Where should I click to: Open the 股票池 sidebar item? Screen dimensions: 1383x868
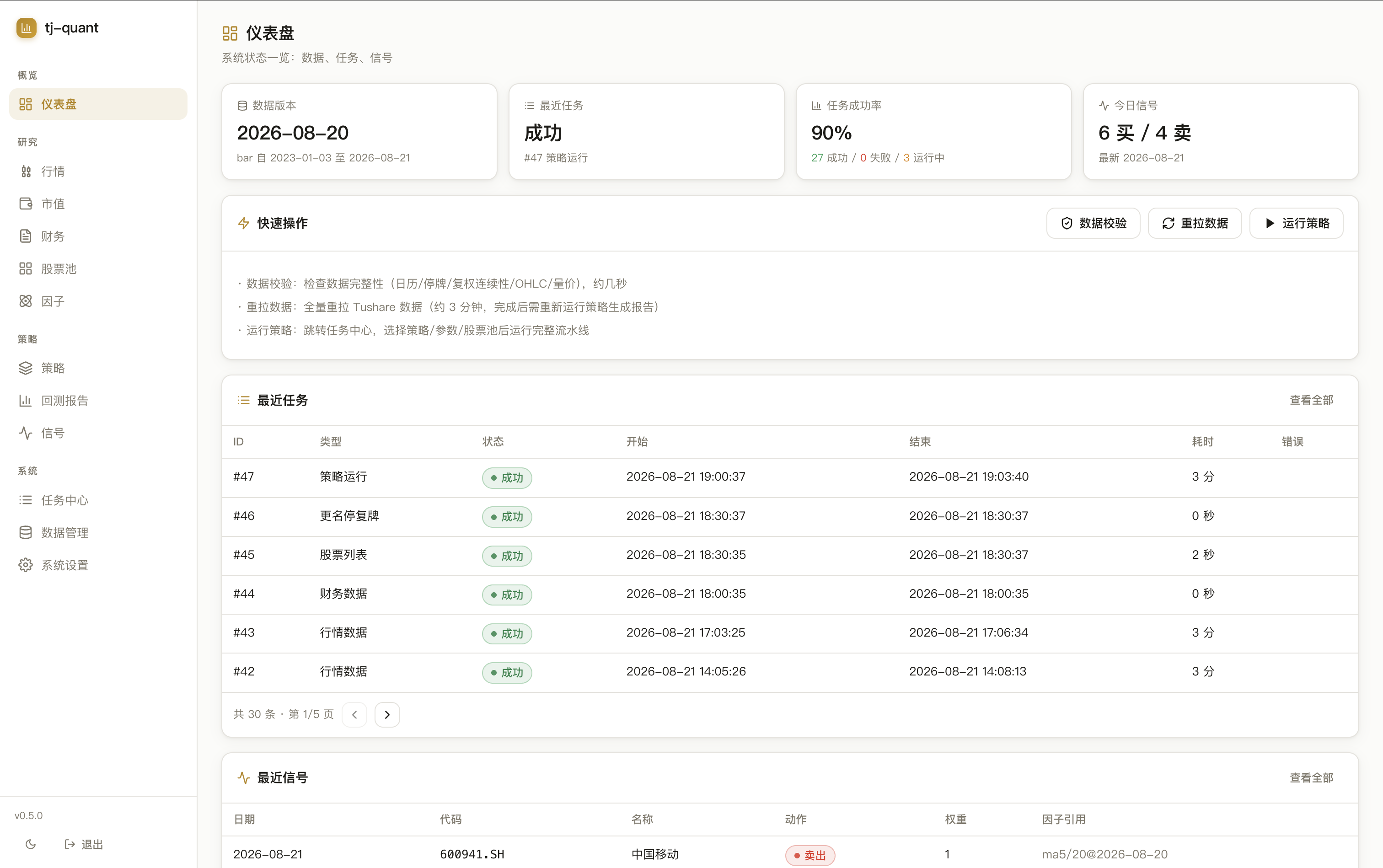98,268
